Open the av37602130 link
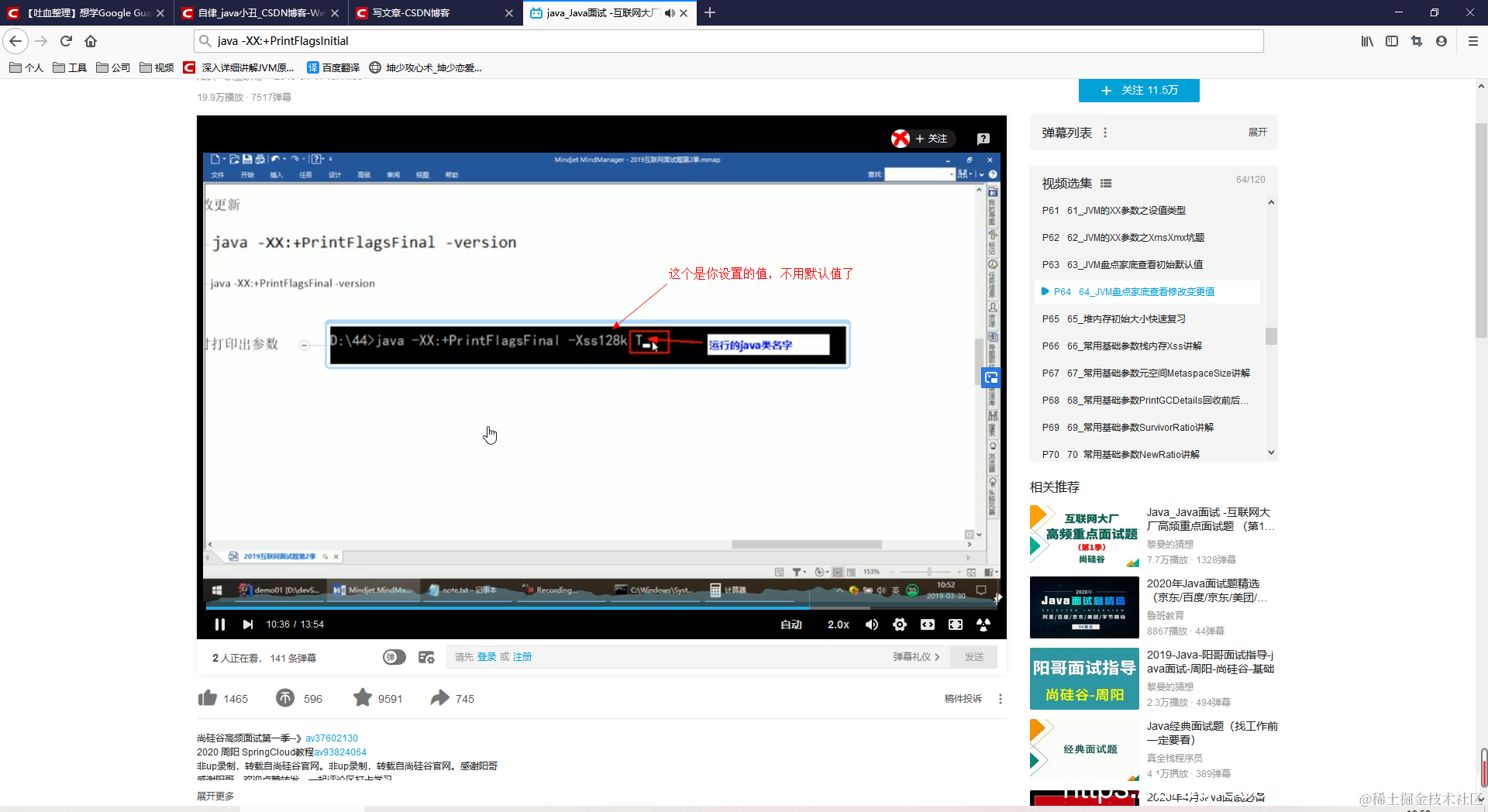 pos(332,738)
